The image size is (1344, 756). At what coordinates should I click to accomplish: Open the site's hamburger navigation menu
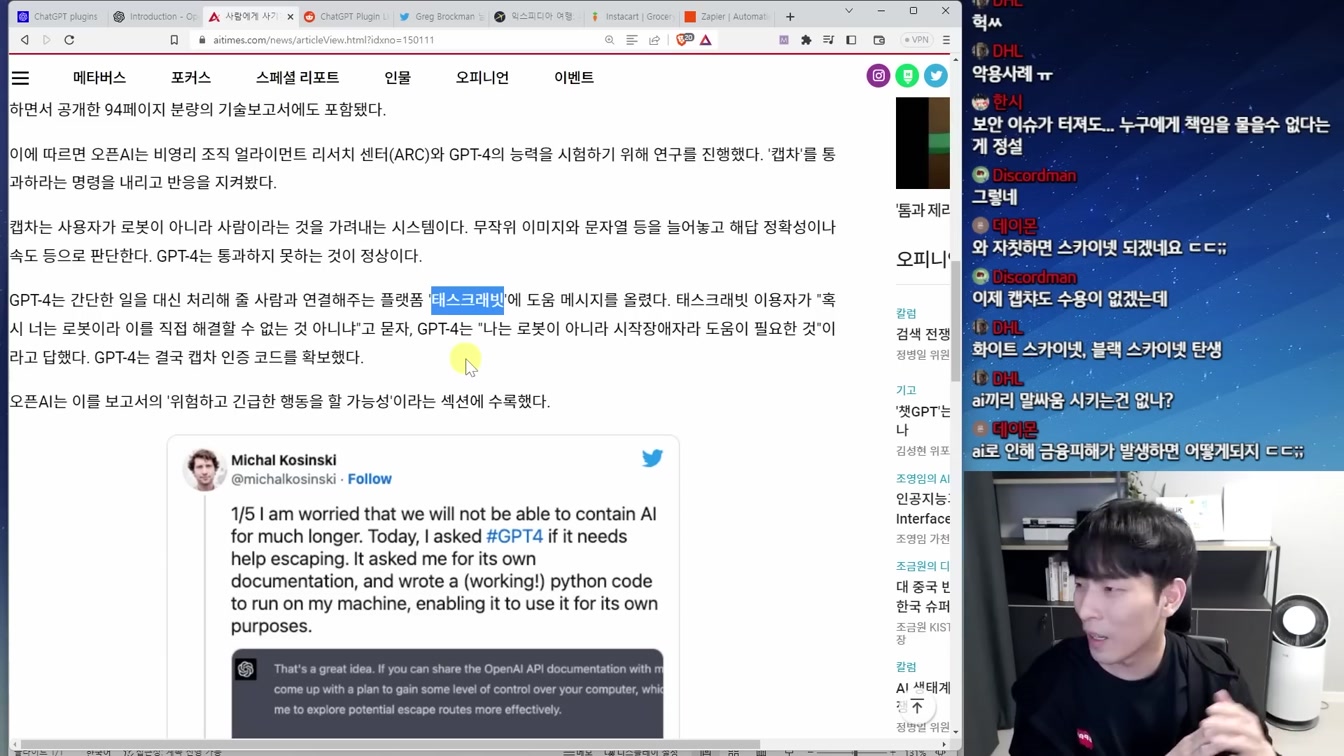coord(20,78)
